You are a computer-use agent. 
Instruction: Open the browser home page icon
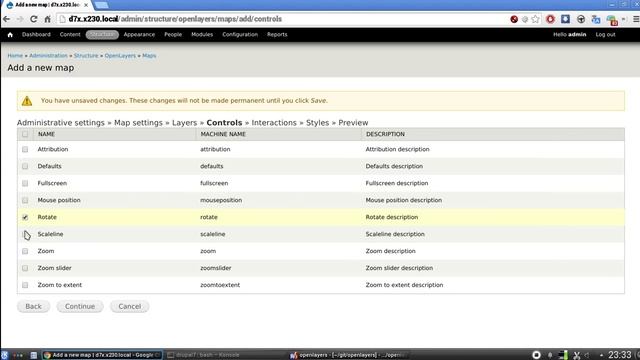click(47, 19)
